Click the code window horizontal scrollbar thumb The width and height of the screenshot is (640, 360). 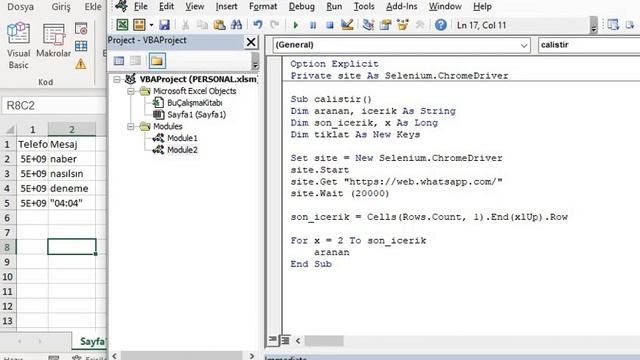click(324, 340)
